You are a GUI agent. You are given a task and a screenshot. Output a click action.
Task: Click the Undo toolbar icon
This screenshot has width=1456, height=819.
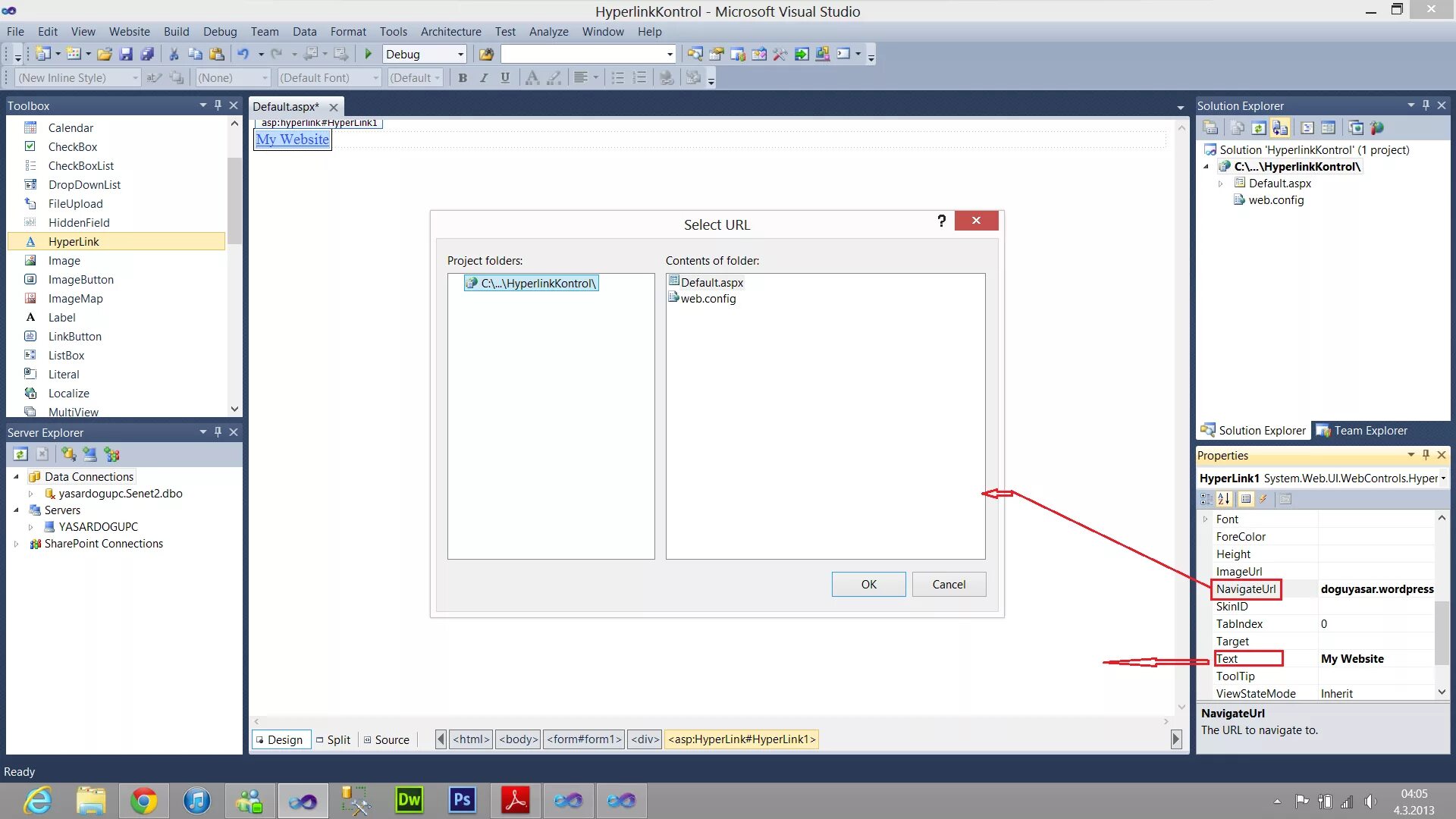[243, 54]
